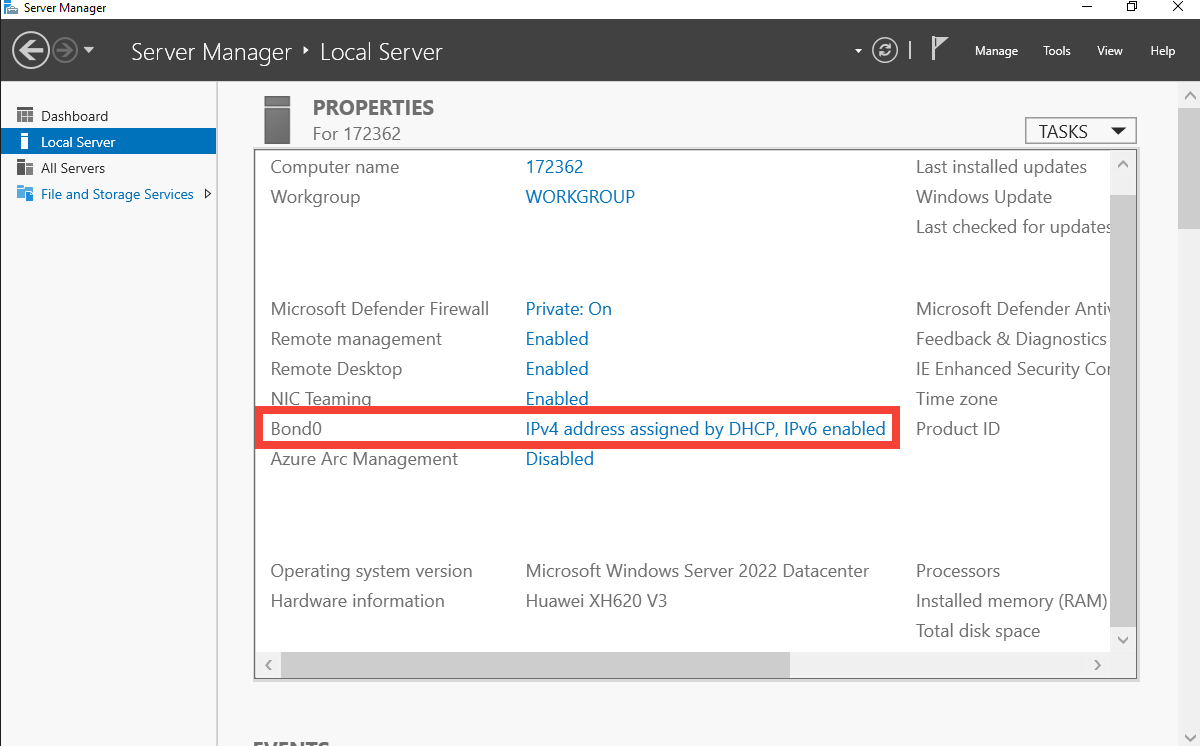1200x746 pixels.
Task: Click the Private: On firewall link
Action: pyautogui.click(x=568, y=309)
